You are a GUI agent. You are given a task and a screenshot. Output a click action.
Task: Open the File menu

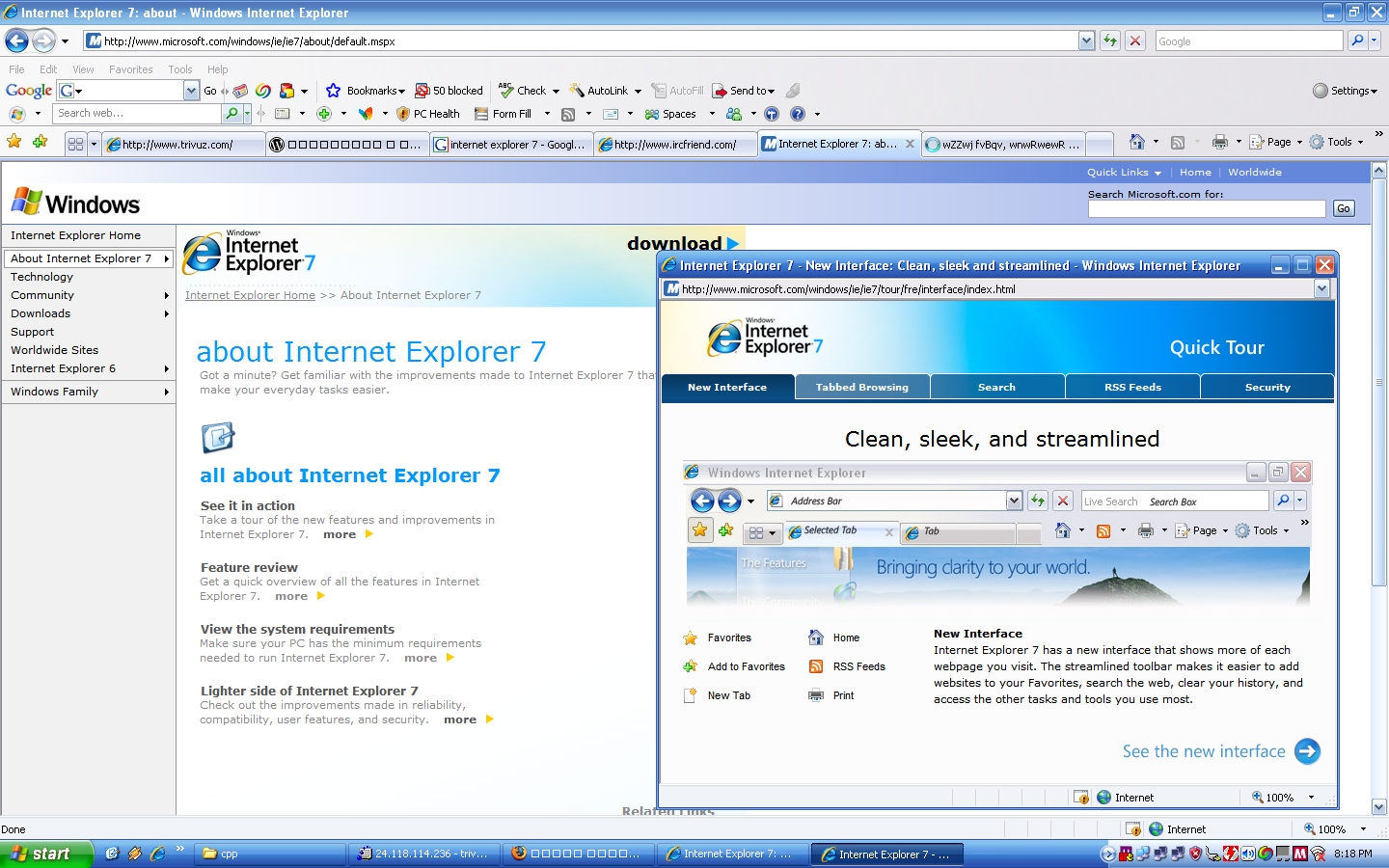16,69
